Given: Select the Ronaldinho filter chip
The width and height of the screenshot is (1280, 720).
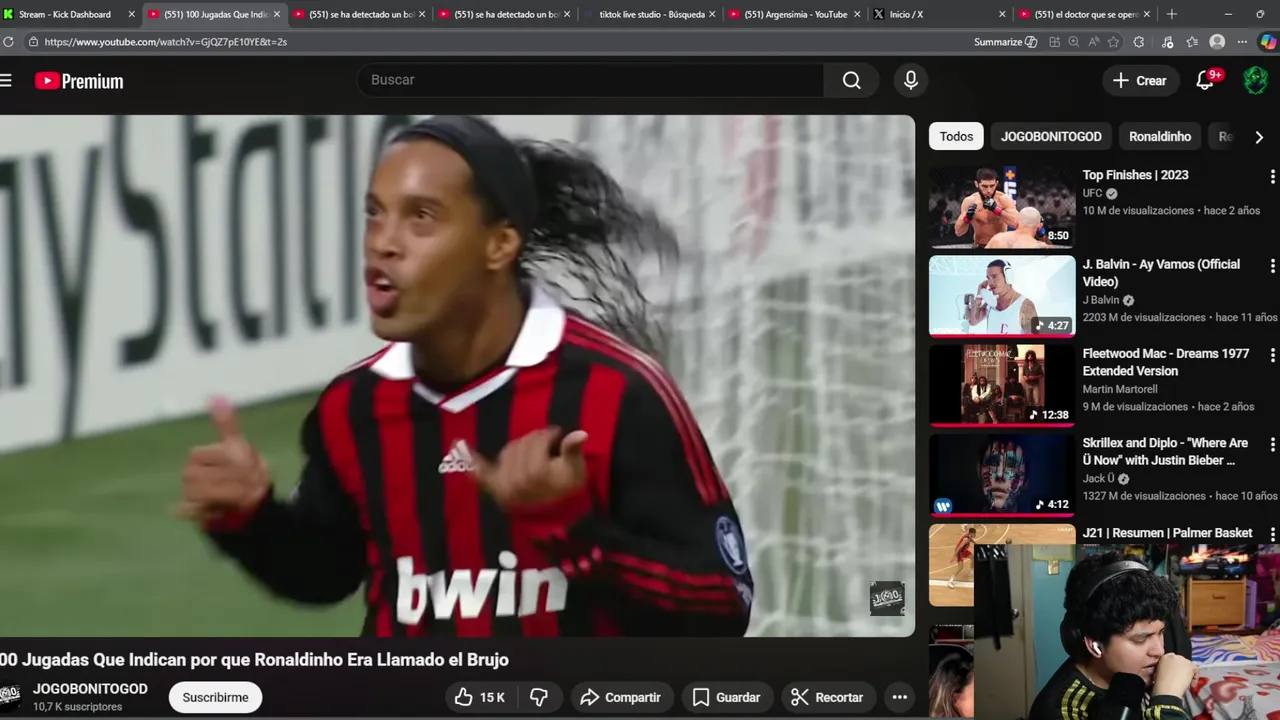Looking at the screenshot, I should (1160, 136).
